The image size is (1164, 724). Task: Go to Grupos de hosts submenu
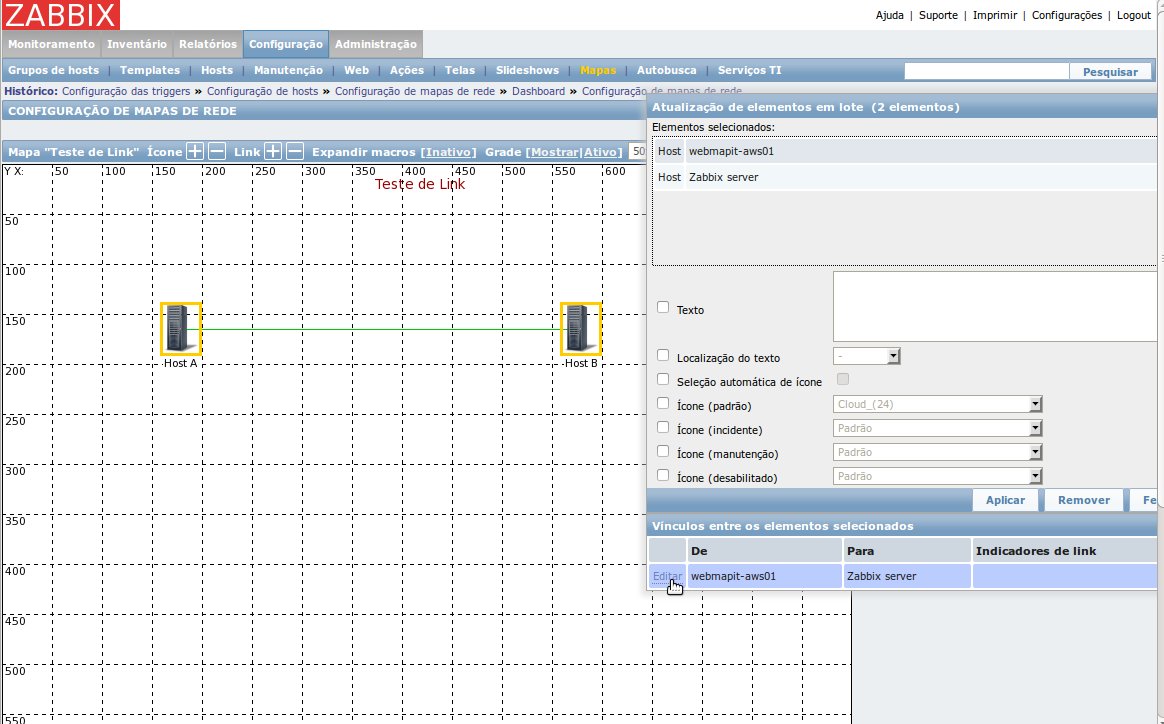[x=53, y=70]
